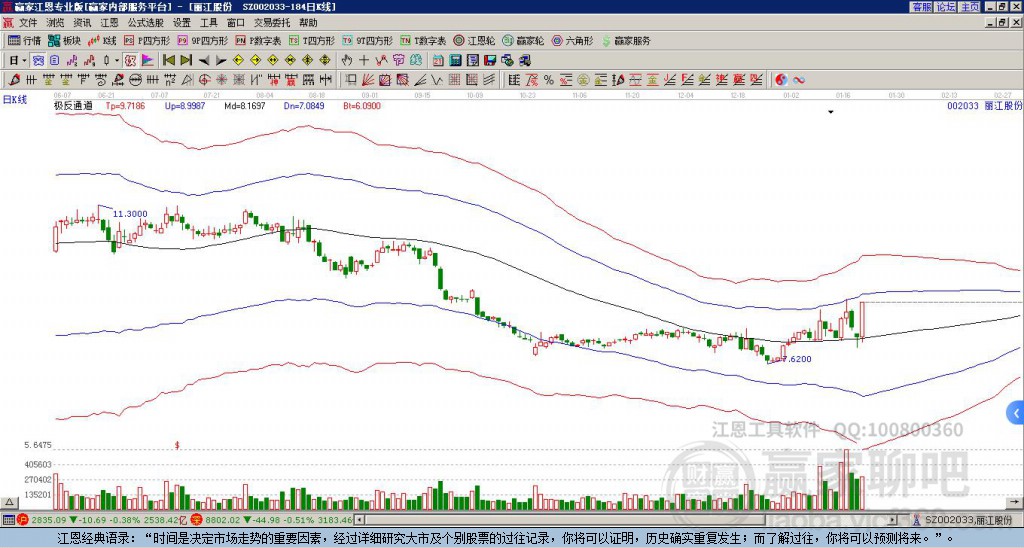Click the 日K线 label
This screenshot has width=1024, height=548.
[x=15, y=99]
